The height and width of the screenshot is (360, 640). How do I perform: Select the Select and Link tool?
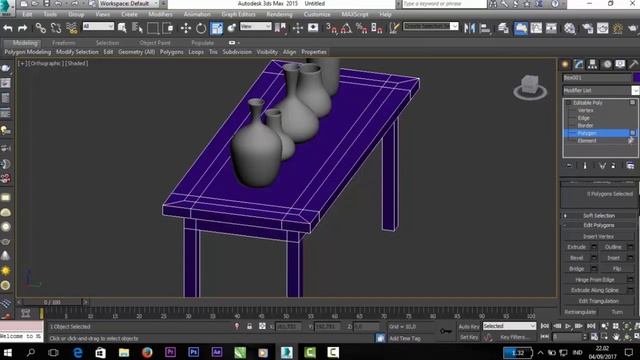point(40,28)
